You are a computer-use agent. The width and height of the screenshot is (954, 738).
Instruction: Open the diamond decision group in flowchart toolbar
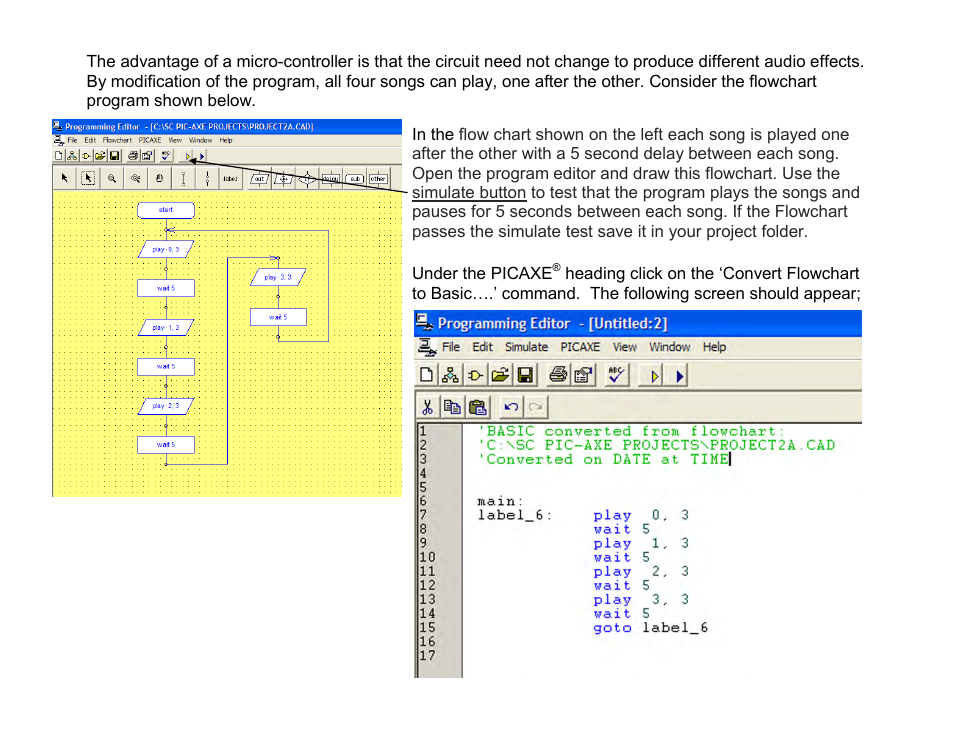(307, 178)
